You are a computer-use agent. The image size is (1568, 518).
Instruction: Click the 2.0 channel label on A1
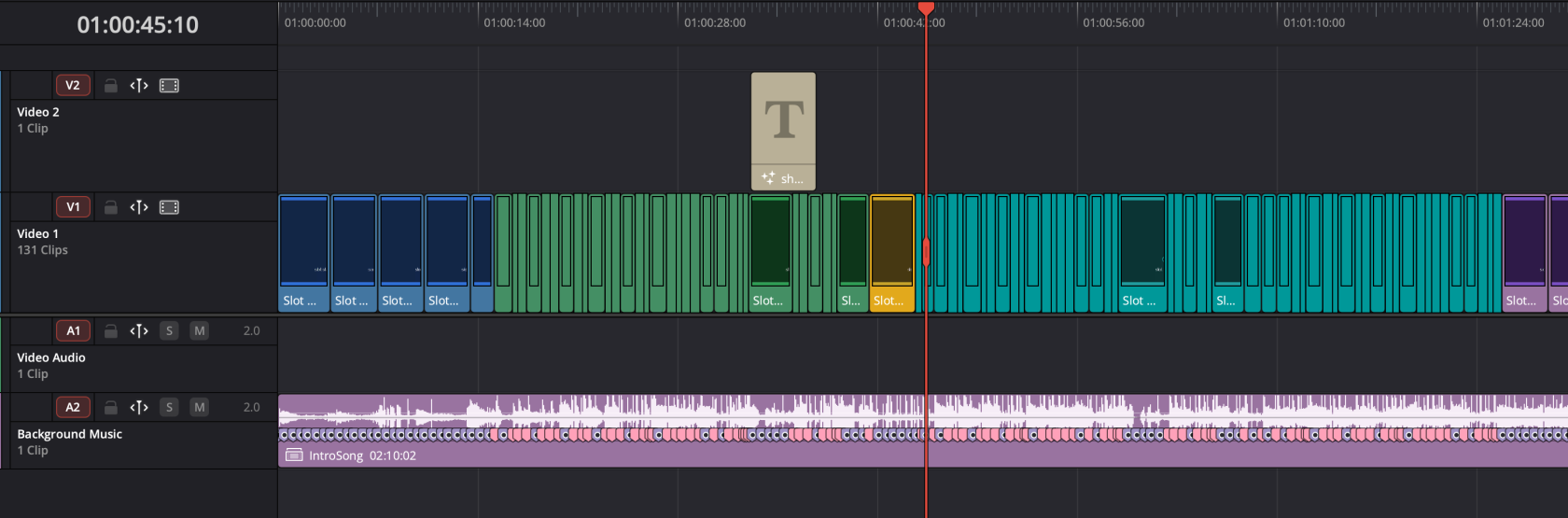(252, 330)
